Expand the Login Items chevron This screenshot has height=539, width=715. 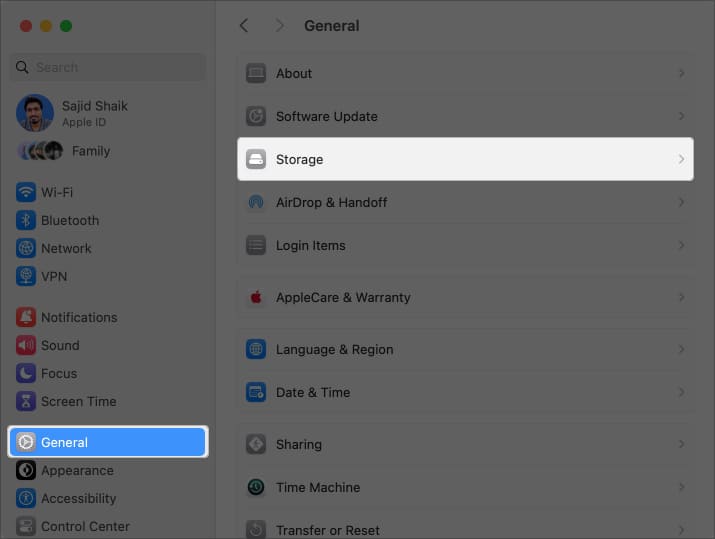[x=681, y=245]
